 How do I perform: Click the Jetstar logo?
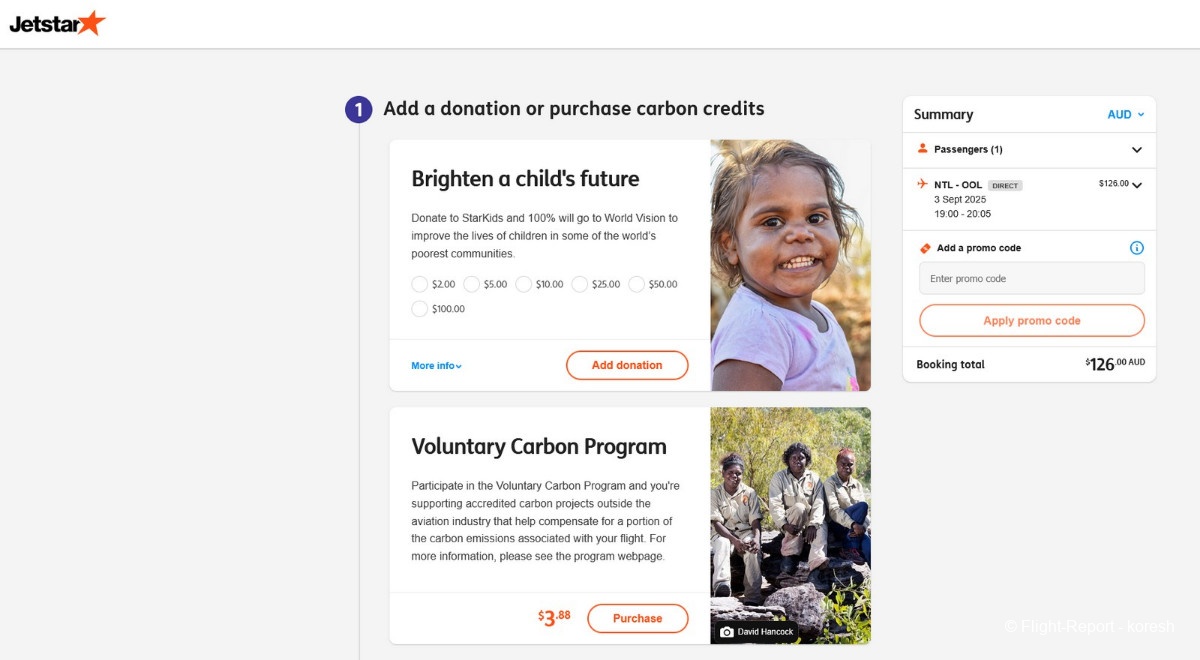(57, 23)
